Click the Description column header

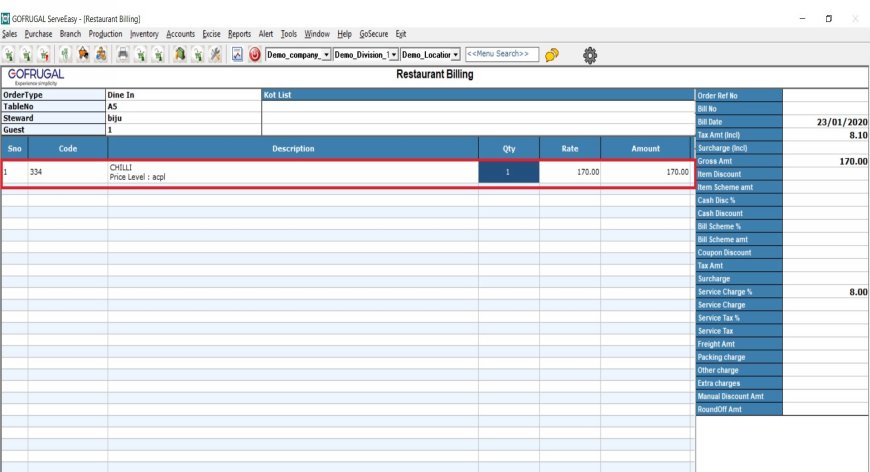pos(293,149)
